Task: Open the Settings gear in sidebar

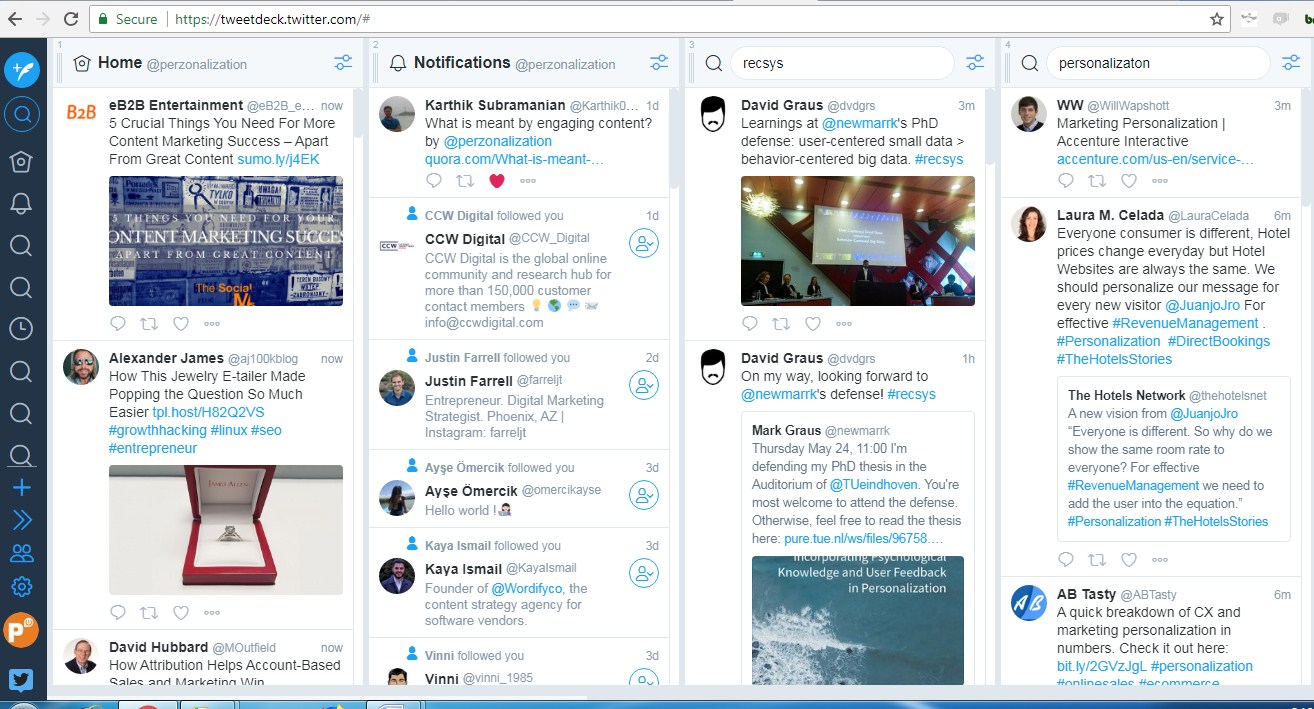Action: point(21,587)
